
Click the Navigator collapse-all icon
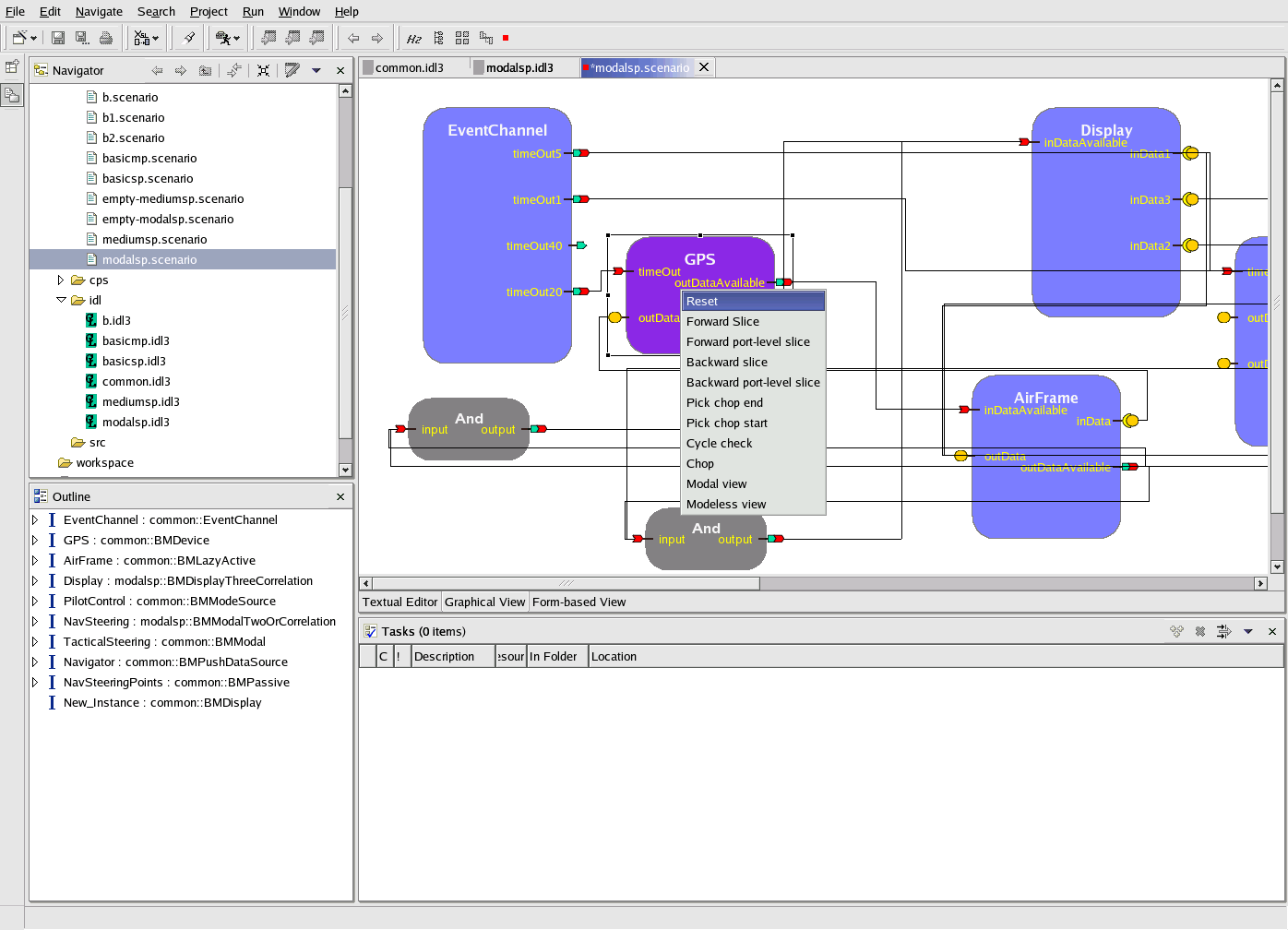click(x=263, y=70)
